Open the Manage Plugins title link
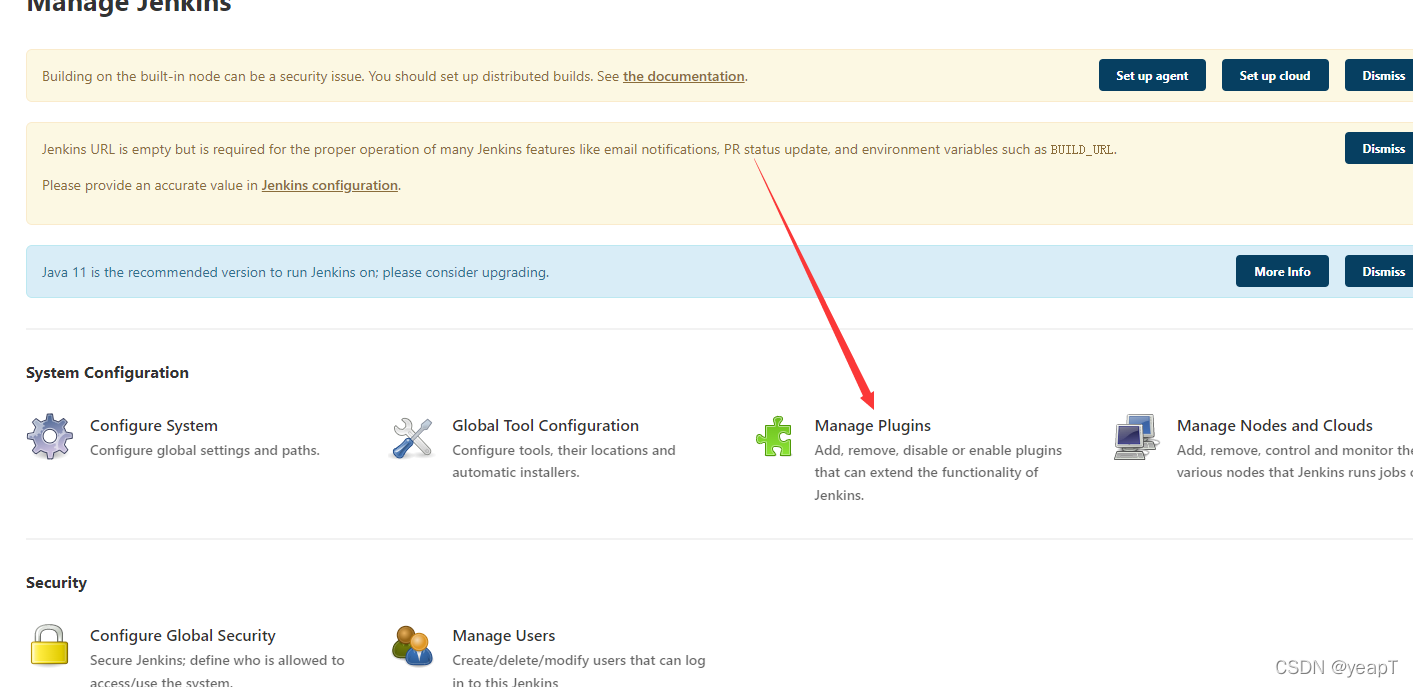This screenshot has width=1413, height=687. click(873, 425)
